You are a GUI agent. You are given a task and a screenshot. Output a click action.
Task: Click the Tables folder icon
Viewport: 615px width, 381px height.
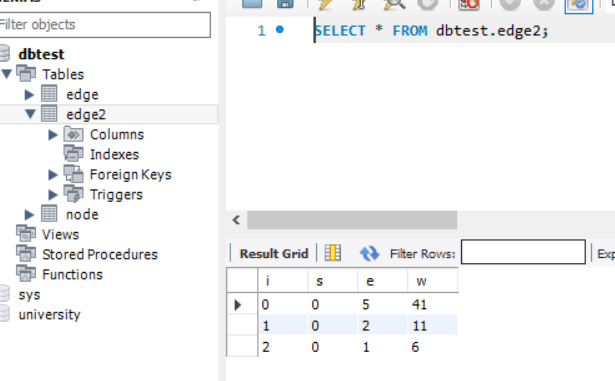[x=26, y=74]
